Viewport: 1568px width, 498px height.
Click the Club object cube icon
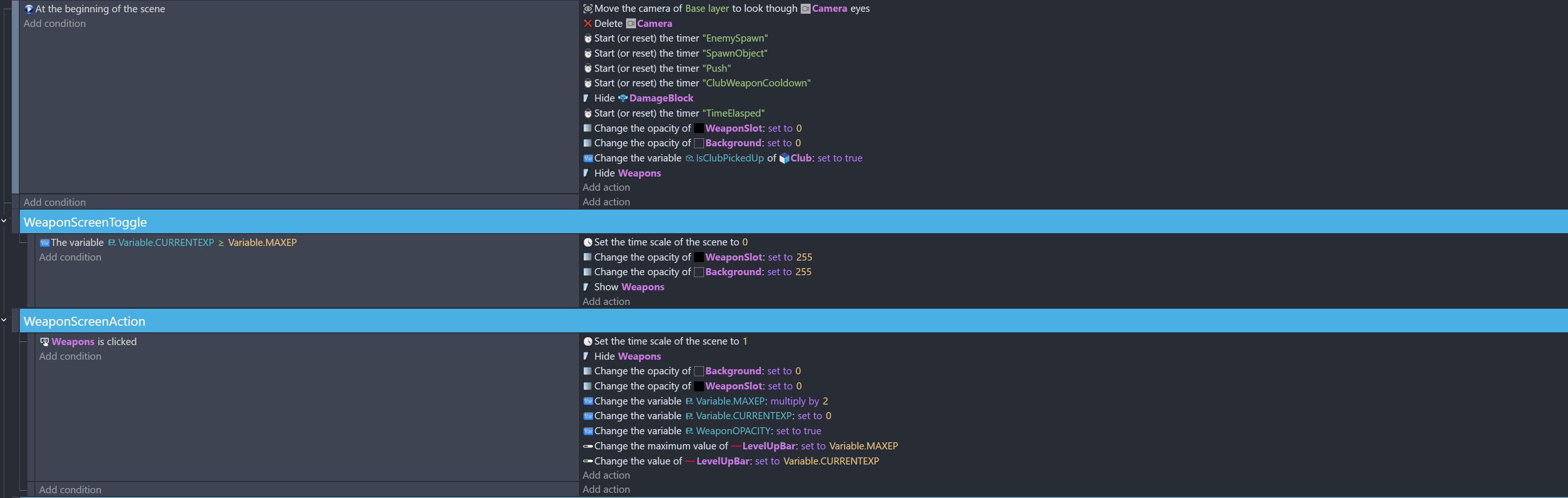click(784, 158)
